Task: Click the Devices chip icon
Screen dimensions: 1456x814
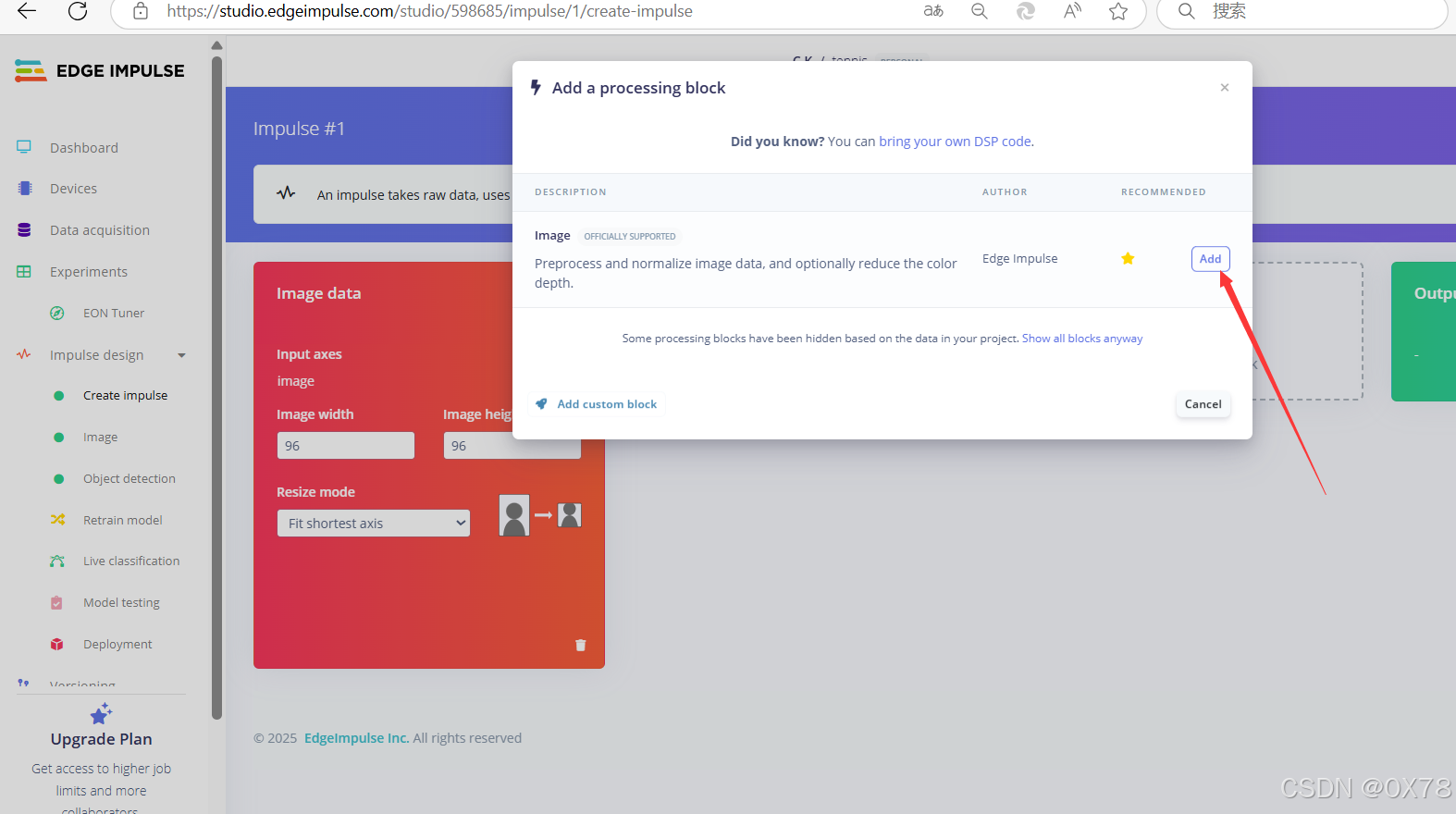Action: point(24,188)
